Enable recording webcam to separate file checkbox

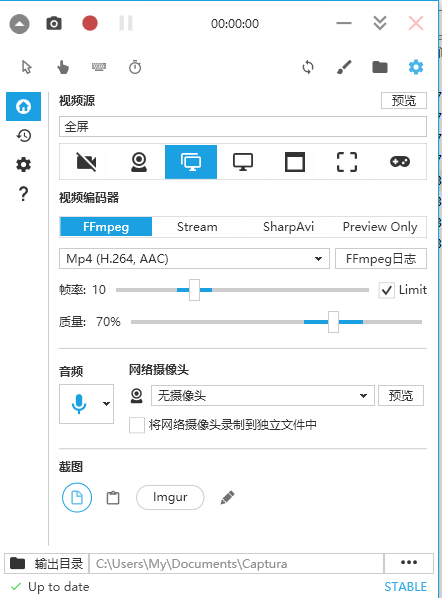[137, 425]
